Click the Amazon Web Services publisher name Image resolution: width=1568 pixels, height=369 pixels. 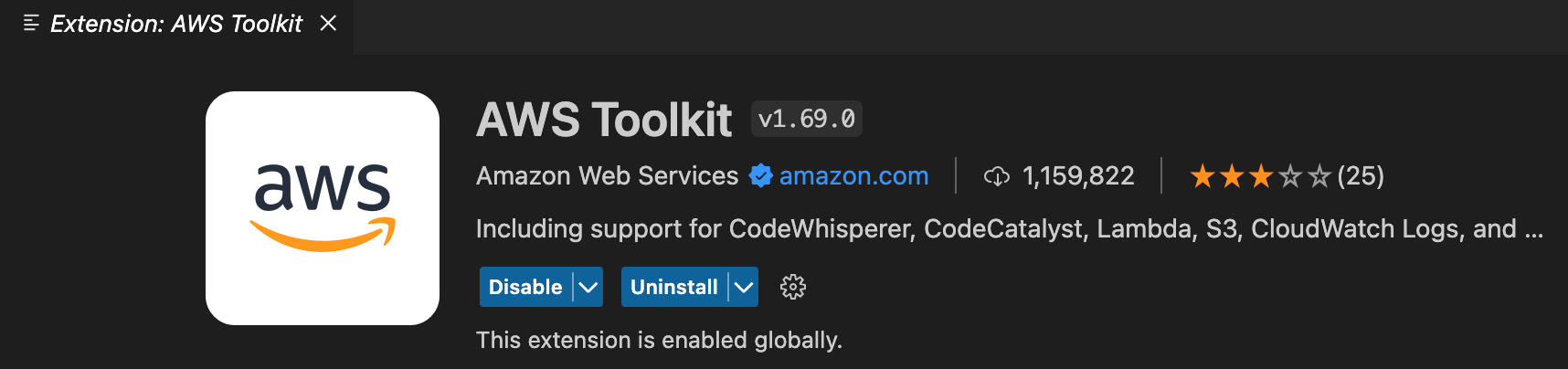click(x=607, y=175)
